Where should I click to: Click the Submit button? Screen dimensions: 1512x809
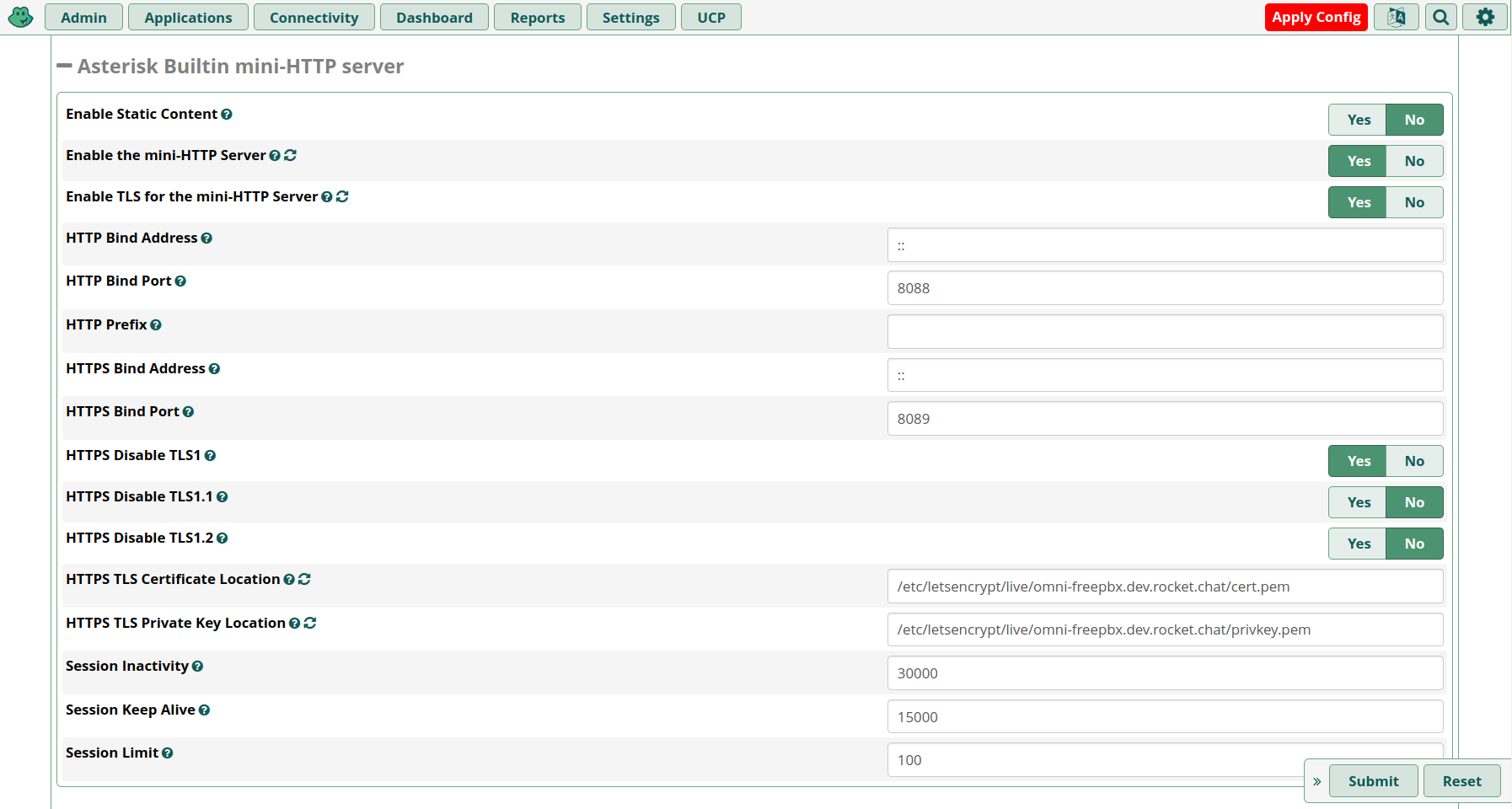(1372, 781)
